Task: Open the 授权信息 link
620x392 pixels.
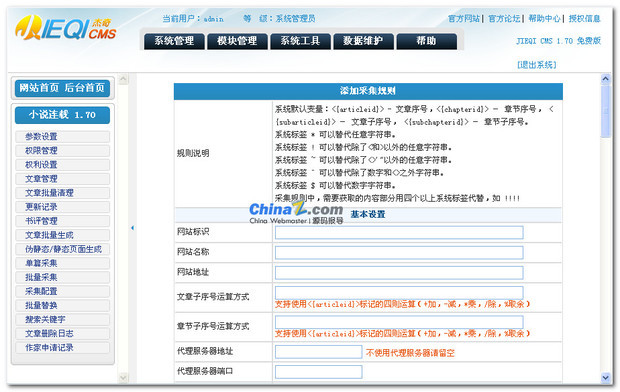Action: 584,19
